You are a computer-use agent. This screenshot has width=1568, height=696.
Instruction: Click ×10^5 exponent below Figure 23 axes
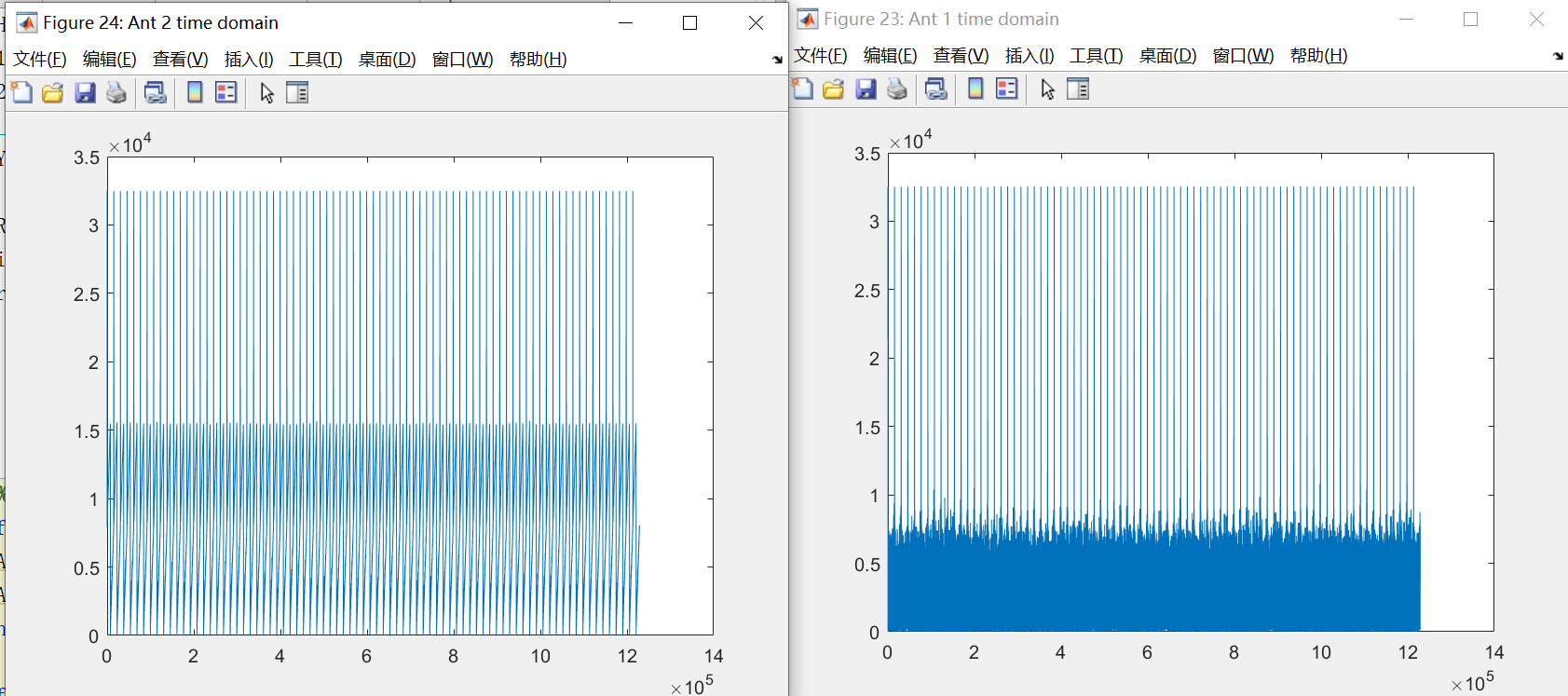(x=1472, y=681)
